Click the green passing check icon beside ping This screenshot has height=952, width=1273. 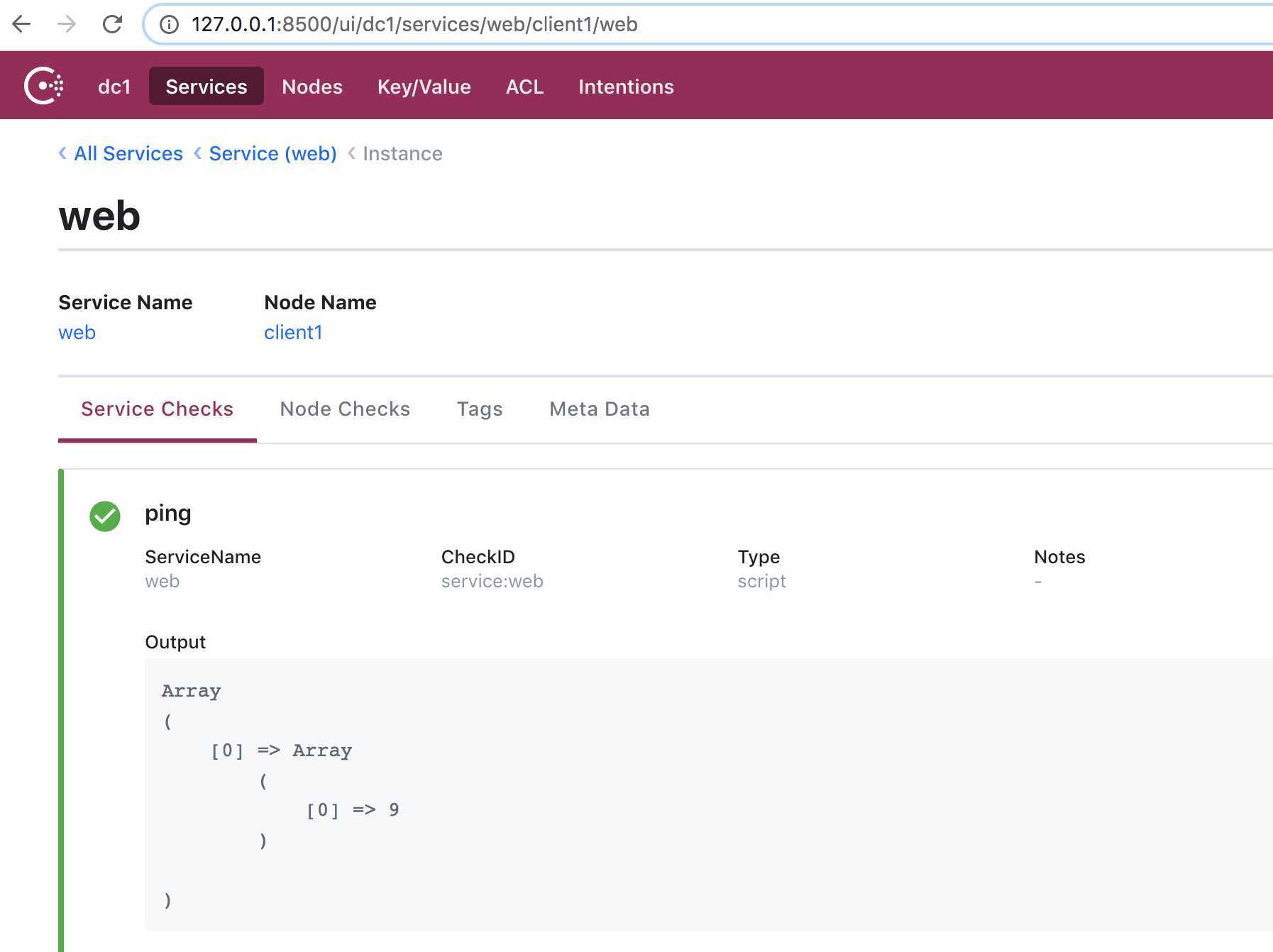pos(105,516)
